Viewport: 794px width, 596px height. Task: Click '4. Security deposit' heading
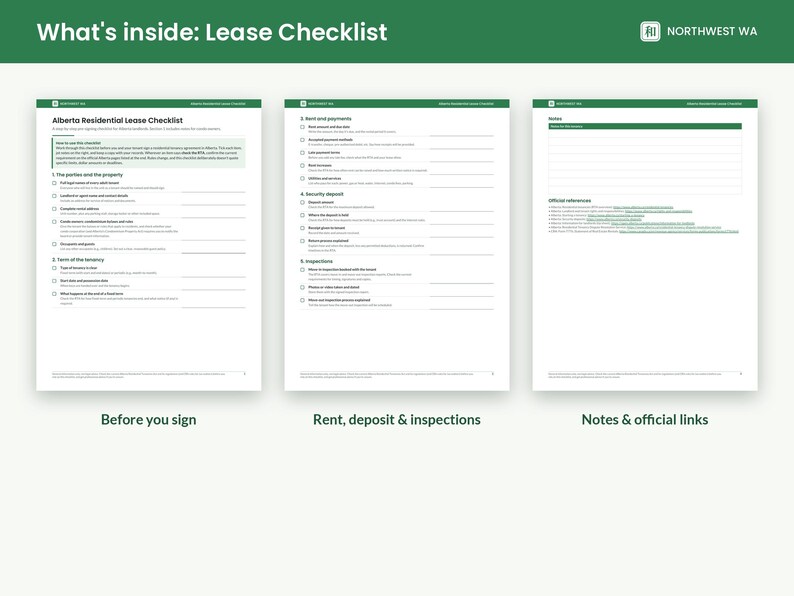322,194
